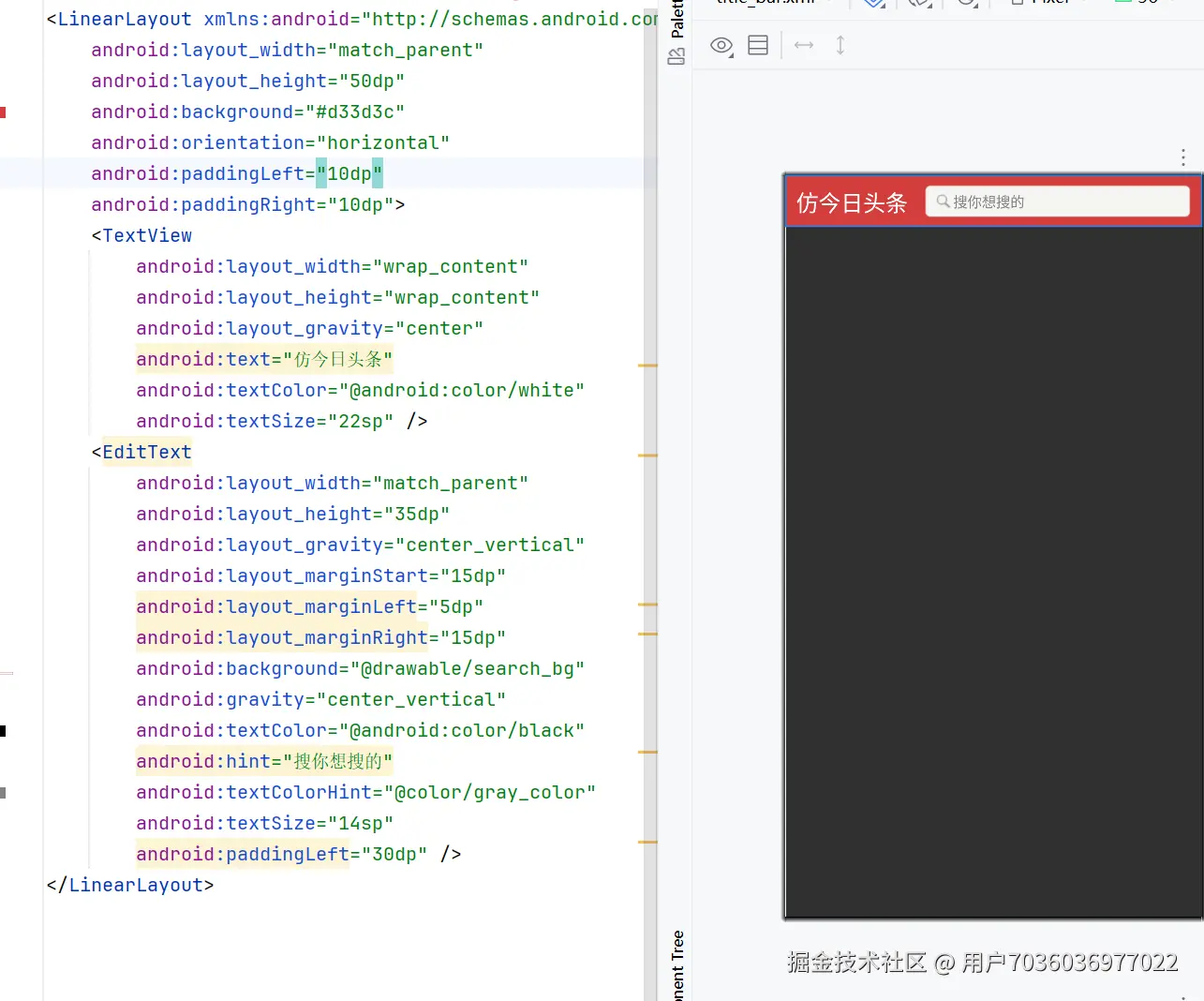Click layout_gravity="center_vertical" line
Viewport: 1204px width, 1001px height.
point(360,545)
